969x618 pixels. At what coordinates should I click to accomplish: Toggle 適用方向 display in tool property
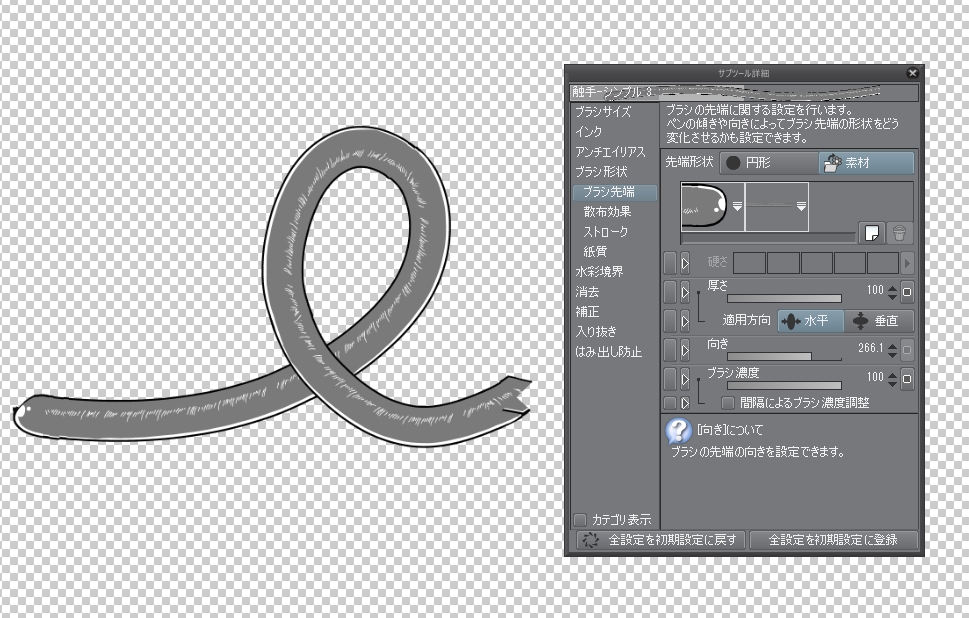point(670,321)
